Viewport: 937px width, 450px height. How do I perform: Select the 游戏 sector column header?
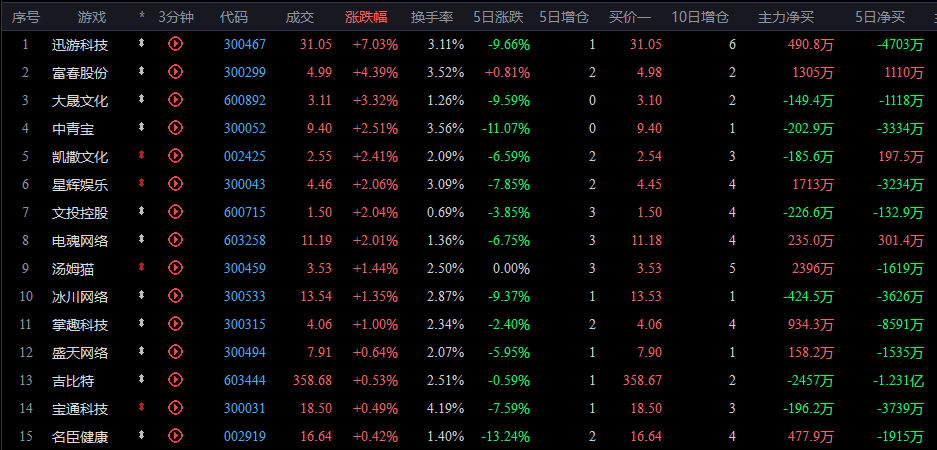(x=91, y=17)
